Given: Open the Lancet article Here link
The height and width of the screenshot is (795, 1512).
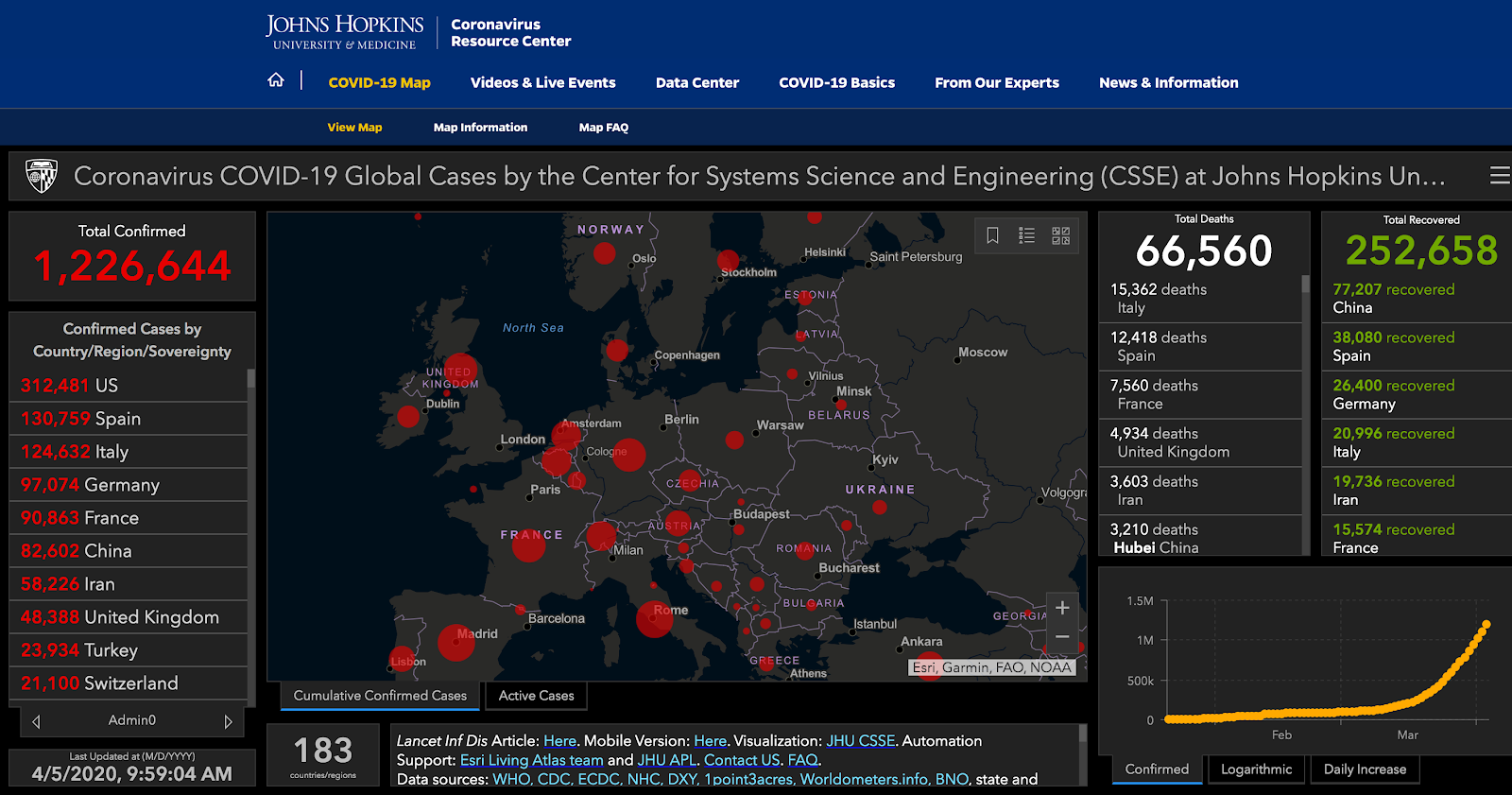Looking at the screenshot, I should [x=559, y=741].
